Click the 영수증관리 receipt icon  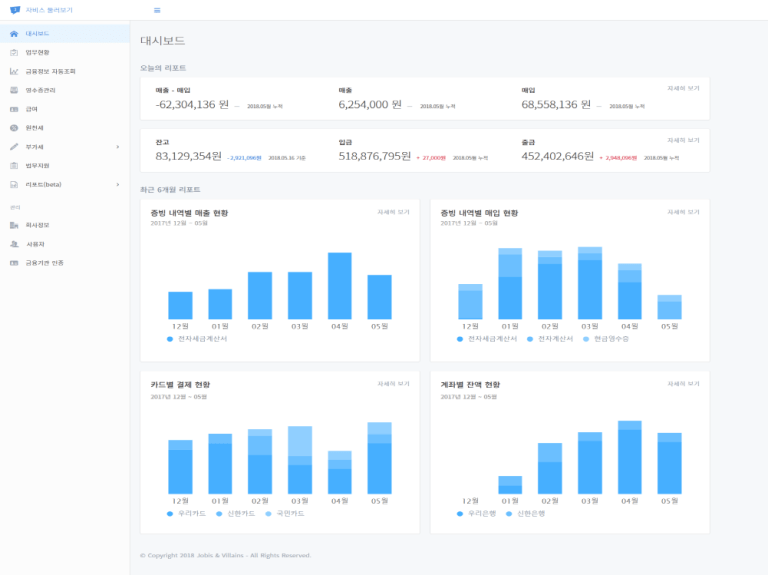[x=14, y=90]
